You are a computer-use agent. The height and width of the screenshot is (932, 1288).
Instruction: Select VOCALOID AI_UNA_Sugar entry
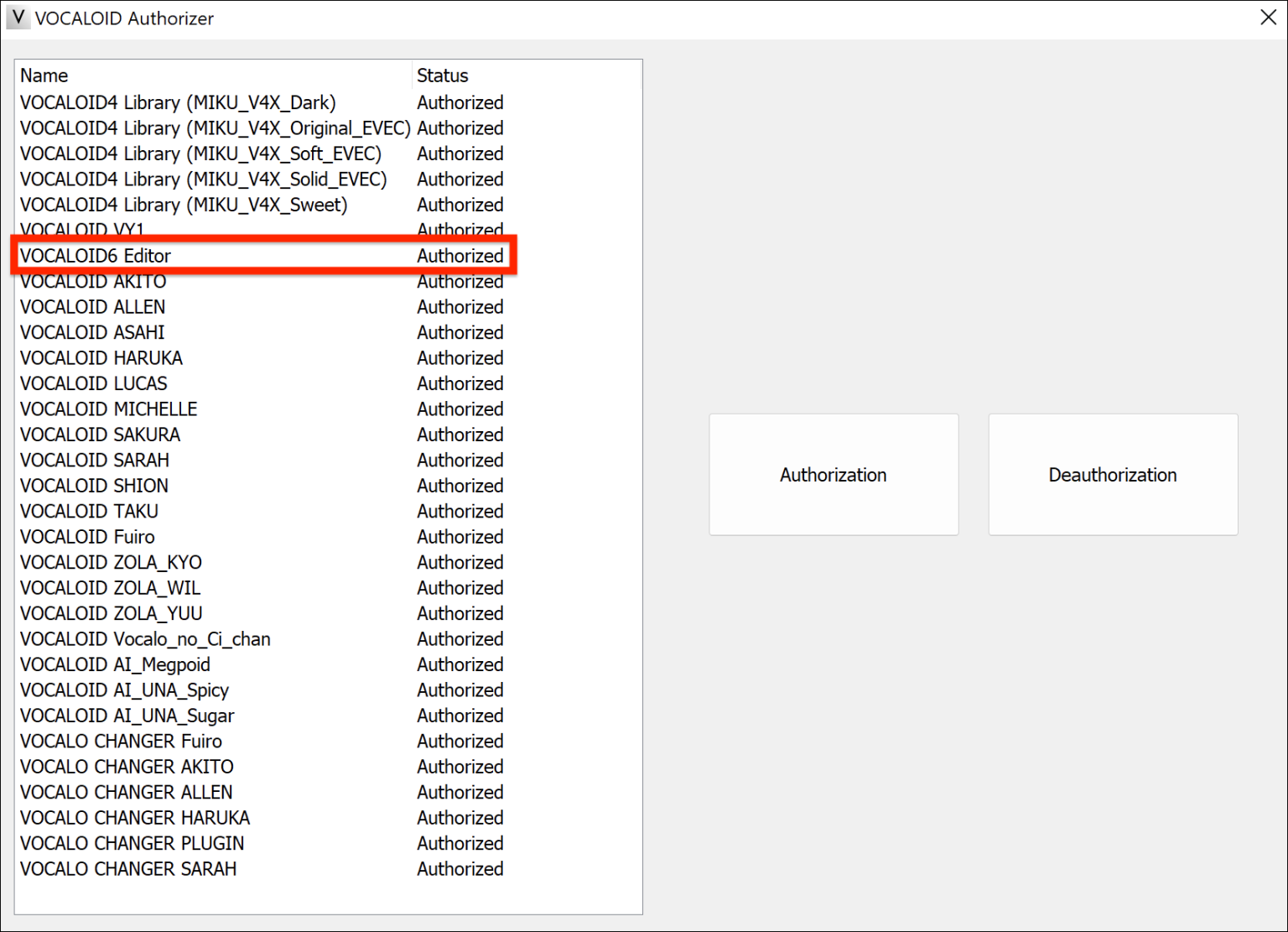[127, 716]
